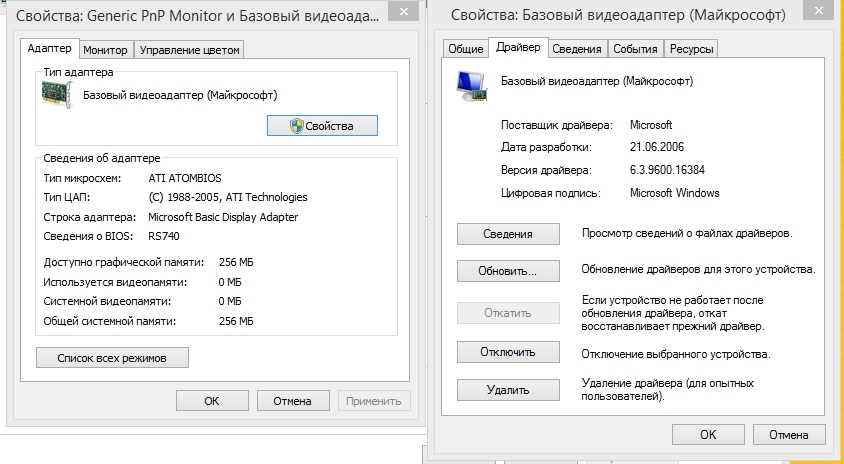Click the Сведения о BIOS label

[x=88, y=236]
